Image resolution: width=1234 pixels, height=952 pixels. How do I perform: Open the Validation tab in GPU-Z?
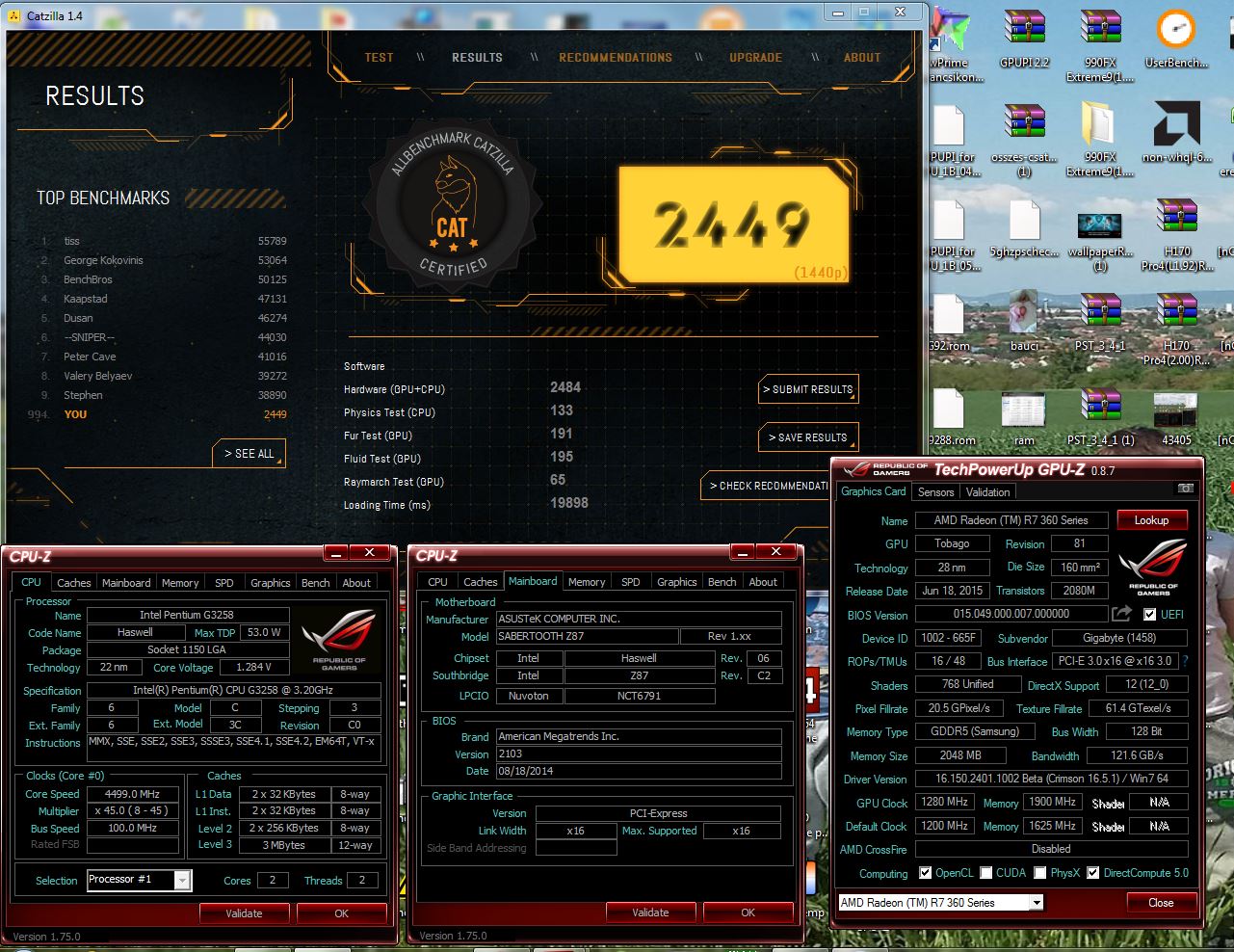click(x=987, y=492)
